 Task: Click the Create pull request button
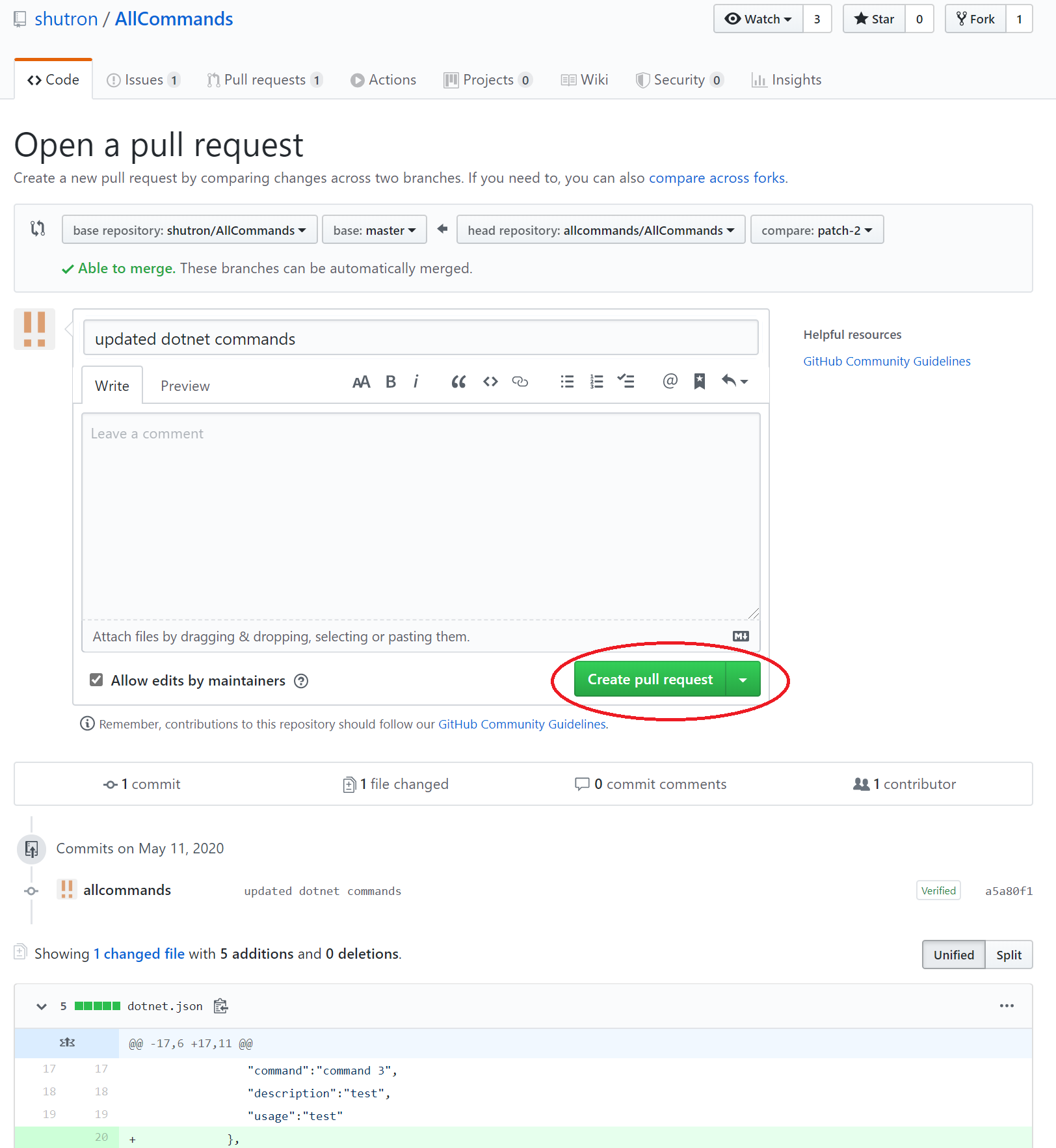tap(650, 680)
